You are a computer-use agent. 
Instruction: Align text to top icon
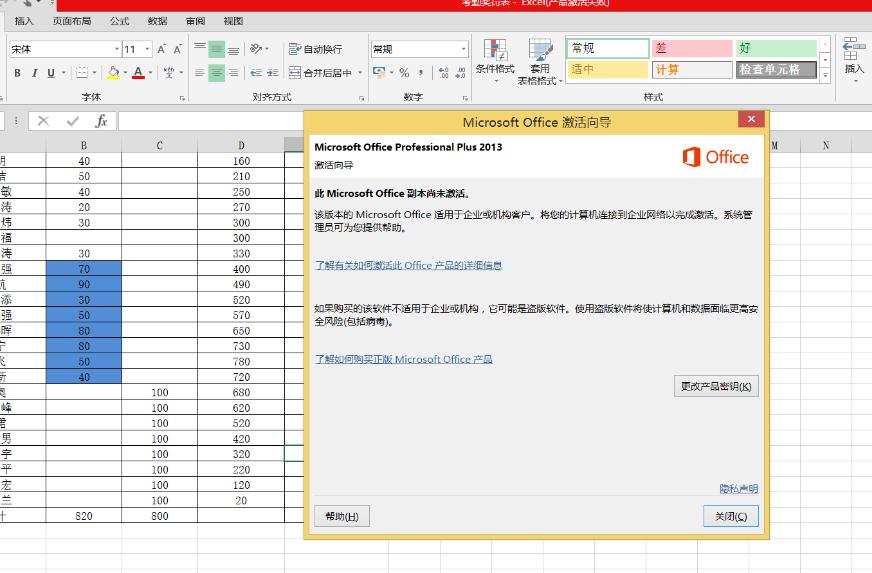[200, 49]
